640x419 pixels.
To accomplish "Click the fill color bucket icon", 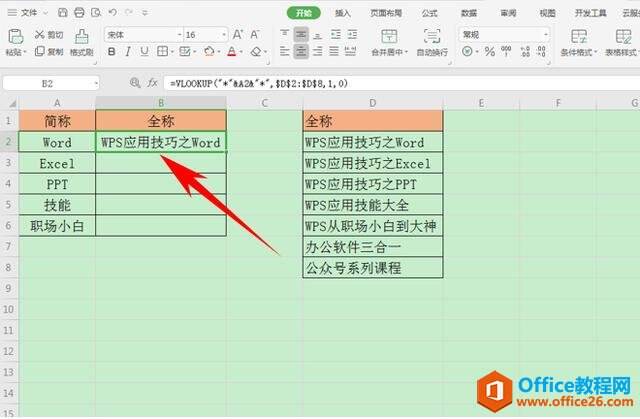I will (209, 51).
